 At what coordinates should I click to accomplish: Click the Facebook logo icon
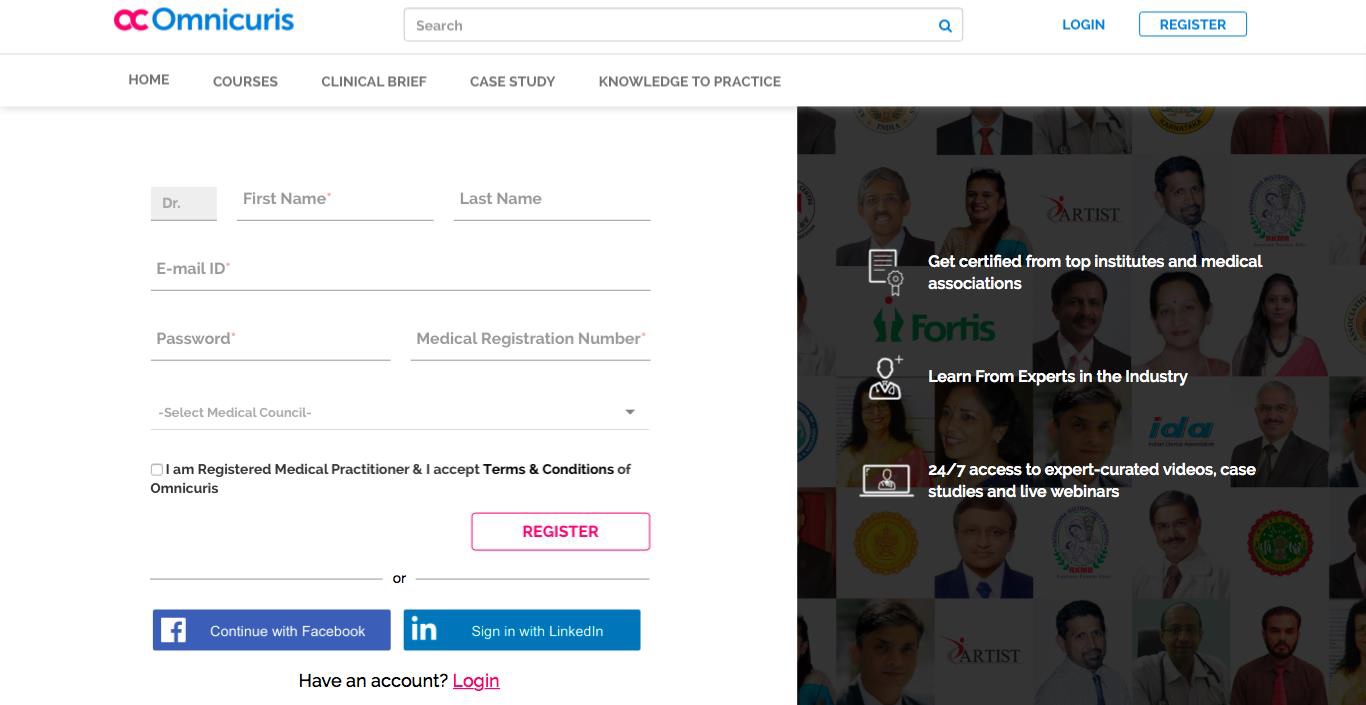click(174, 630)
